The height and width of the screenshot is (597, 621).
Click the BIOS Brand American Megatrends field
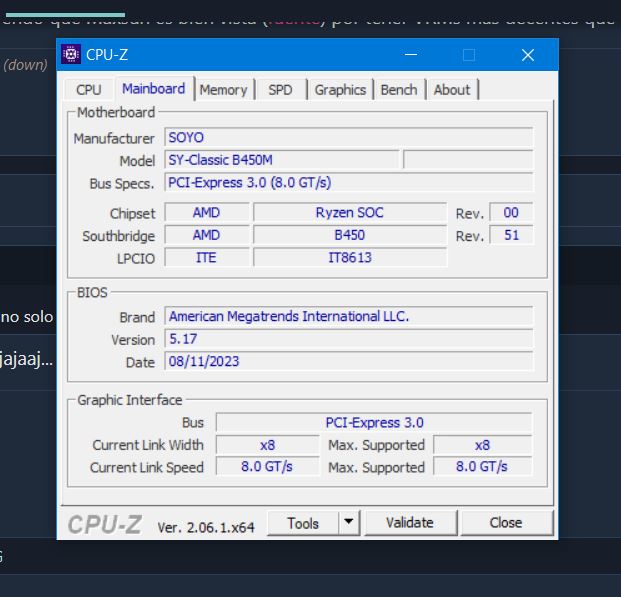(x=348, y=316)
